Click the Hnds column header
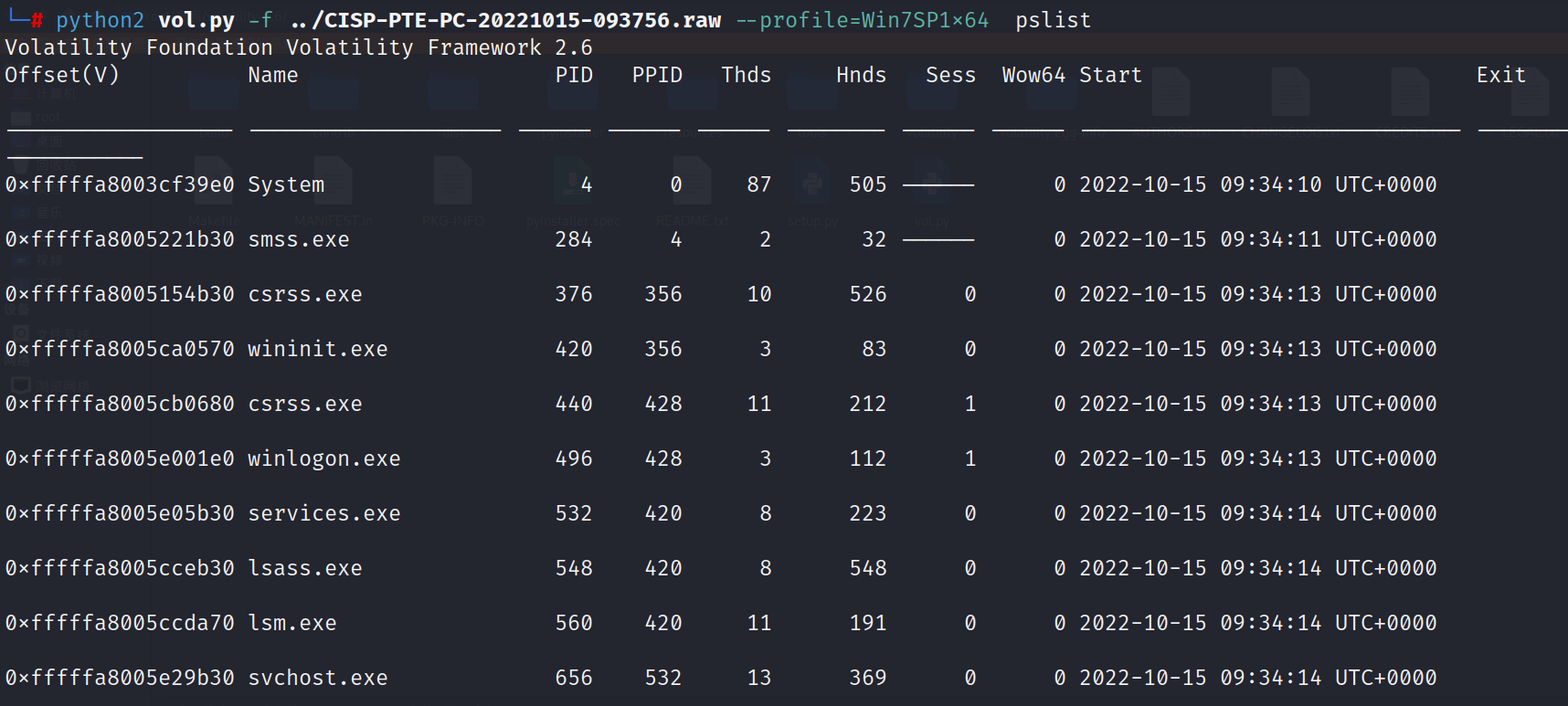This screenshot has width=1568, height=706. click(862, 75)
